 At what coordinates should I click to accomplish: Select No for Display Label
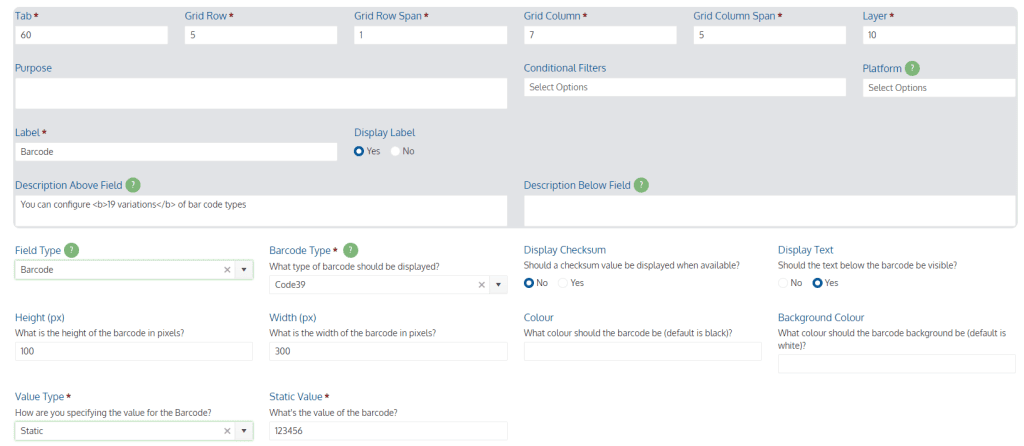pyautogui.click(x=395, y=151)
